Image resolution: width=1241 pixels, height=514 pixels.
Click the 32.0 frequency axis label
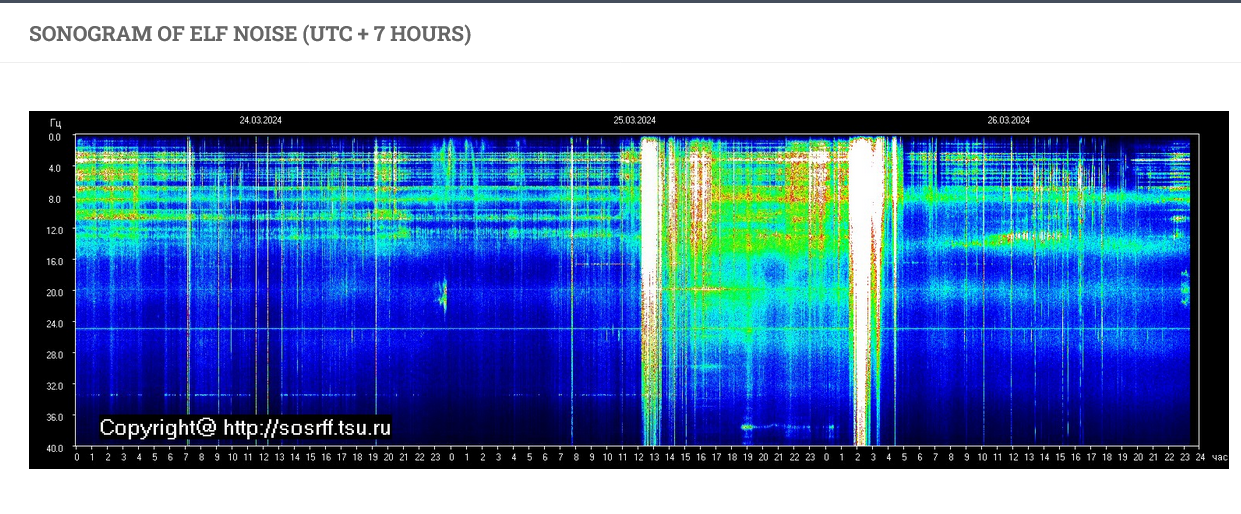pyautogui.click(x=53, y=385)
